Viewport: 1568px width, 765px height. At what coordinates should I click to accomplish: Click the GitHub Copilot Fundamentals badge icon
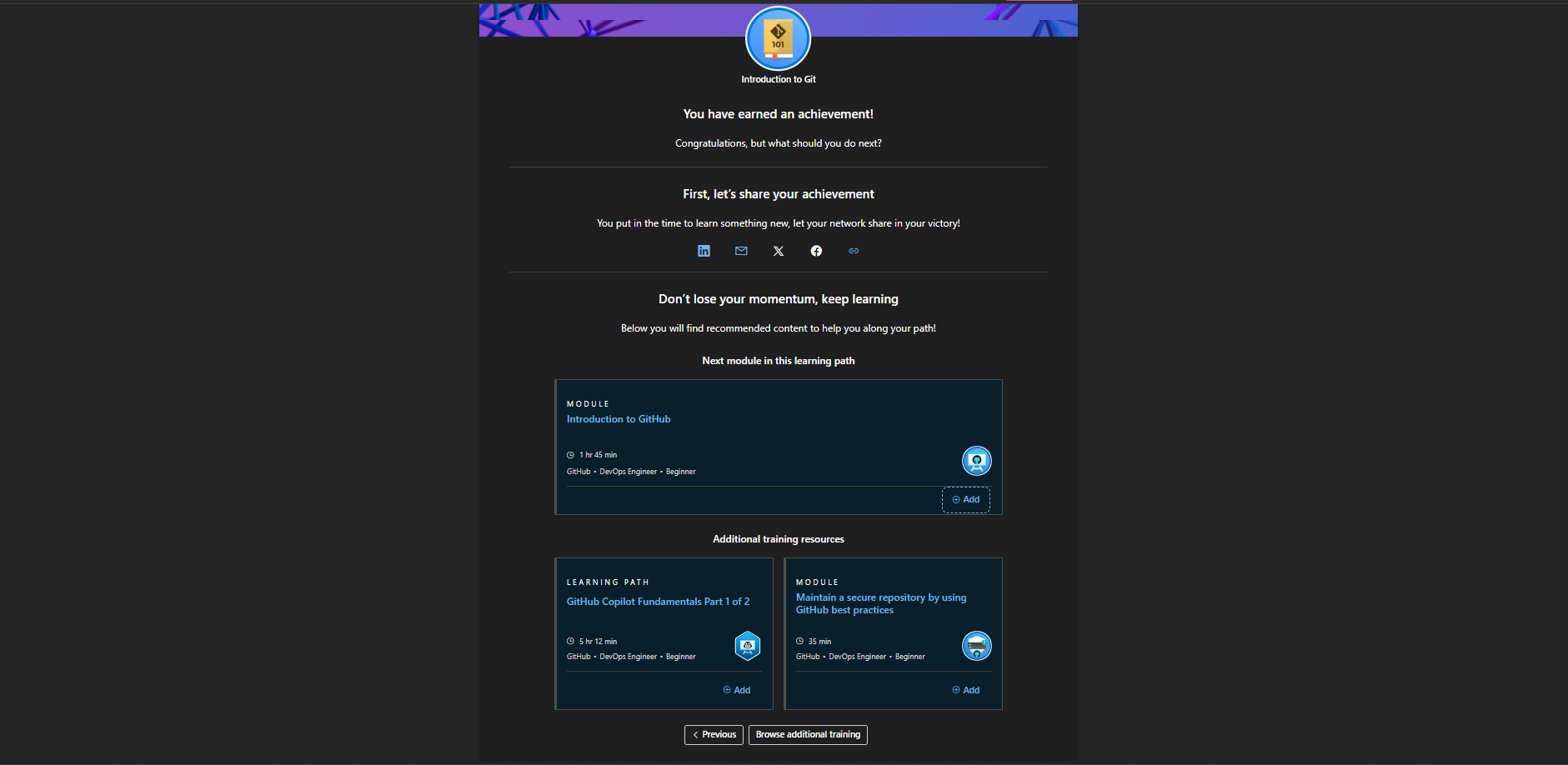click(748, 646)
